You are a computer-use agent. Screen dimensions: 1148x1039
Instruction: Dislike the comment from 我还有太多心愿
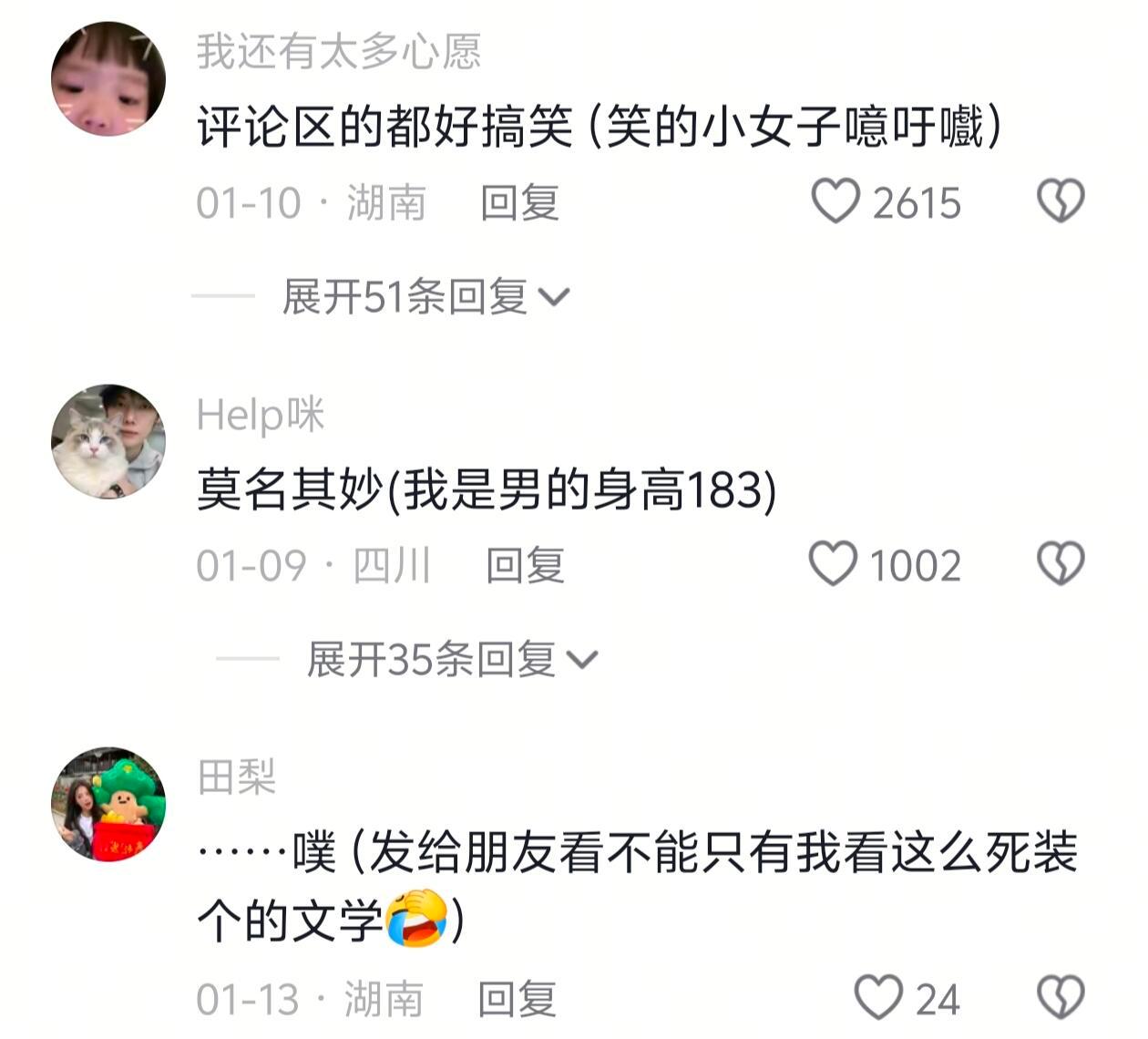pyautogui.click(x=1061, y=201)
